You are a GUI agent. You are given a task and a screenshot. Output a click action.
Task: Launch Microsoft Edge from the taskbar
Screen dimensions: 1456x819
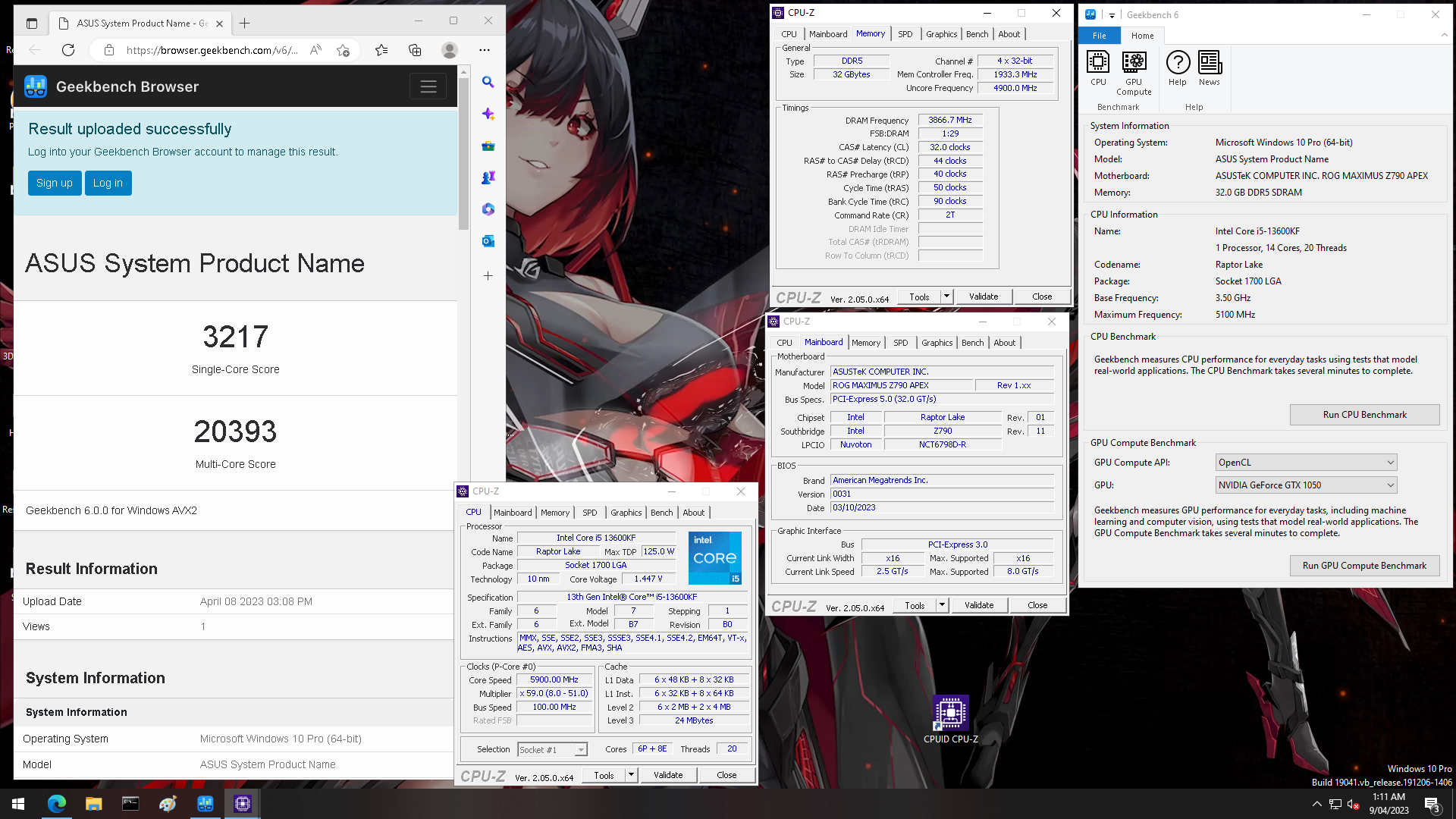click(56, 804)
